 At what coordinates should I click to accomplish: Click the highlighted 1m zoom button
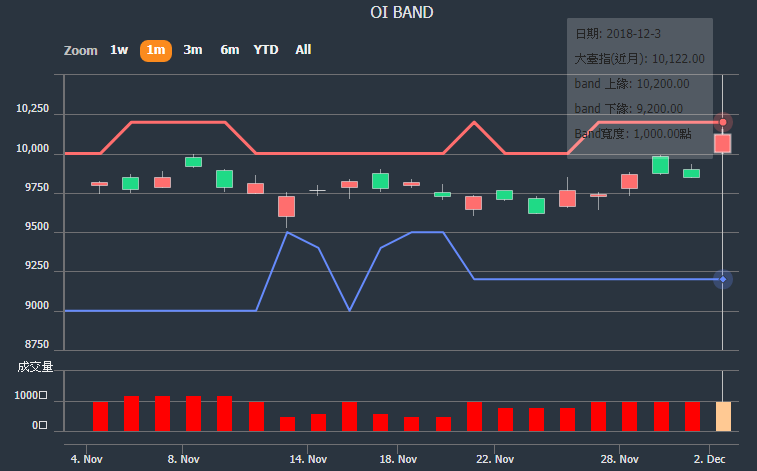coord(155,50)
